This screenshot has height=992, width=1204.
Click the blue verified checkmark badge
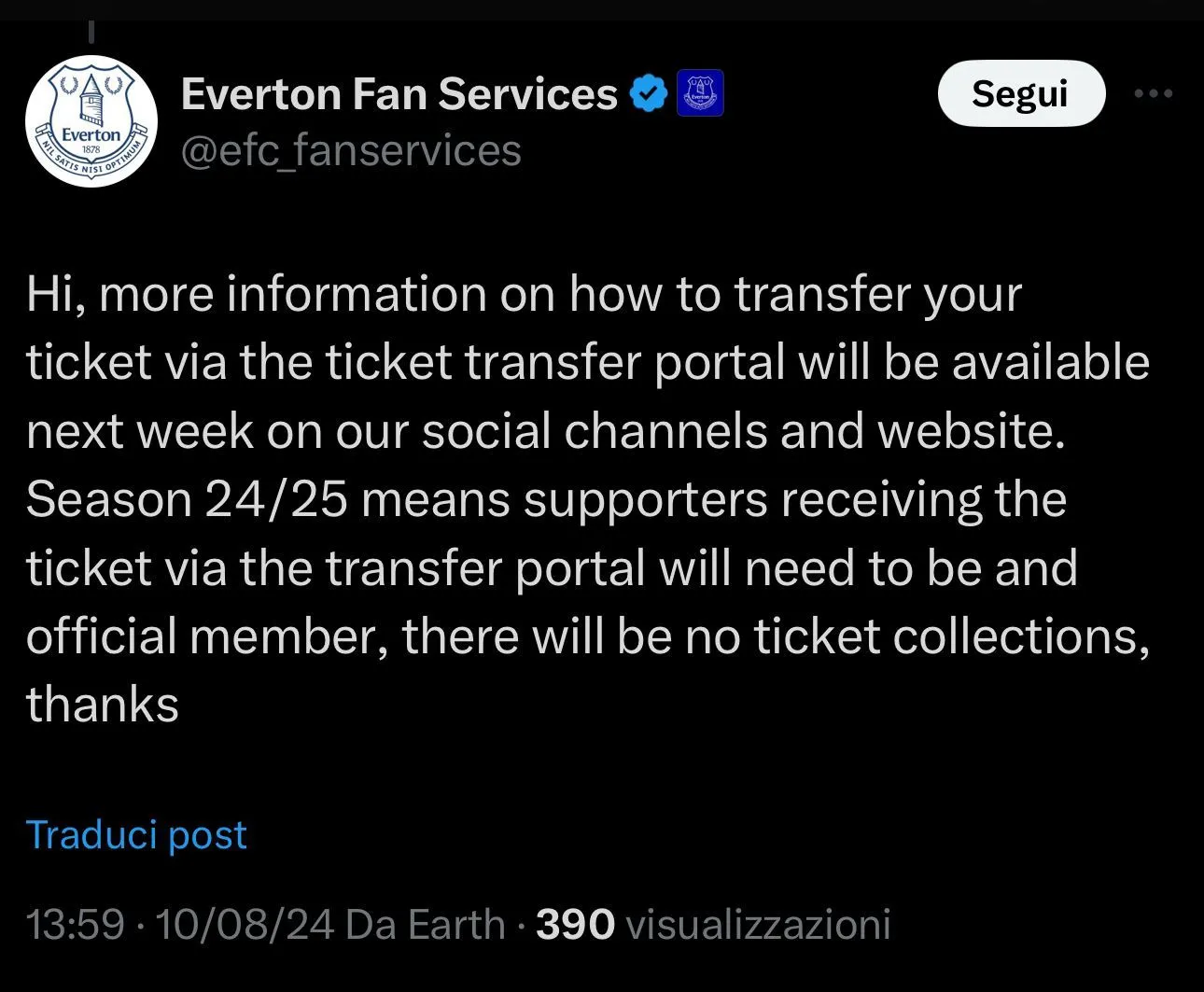[x=648, y=94]
